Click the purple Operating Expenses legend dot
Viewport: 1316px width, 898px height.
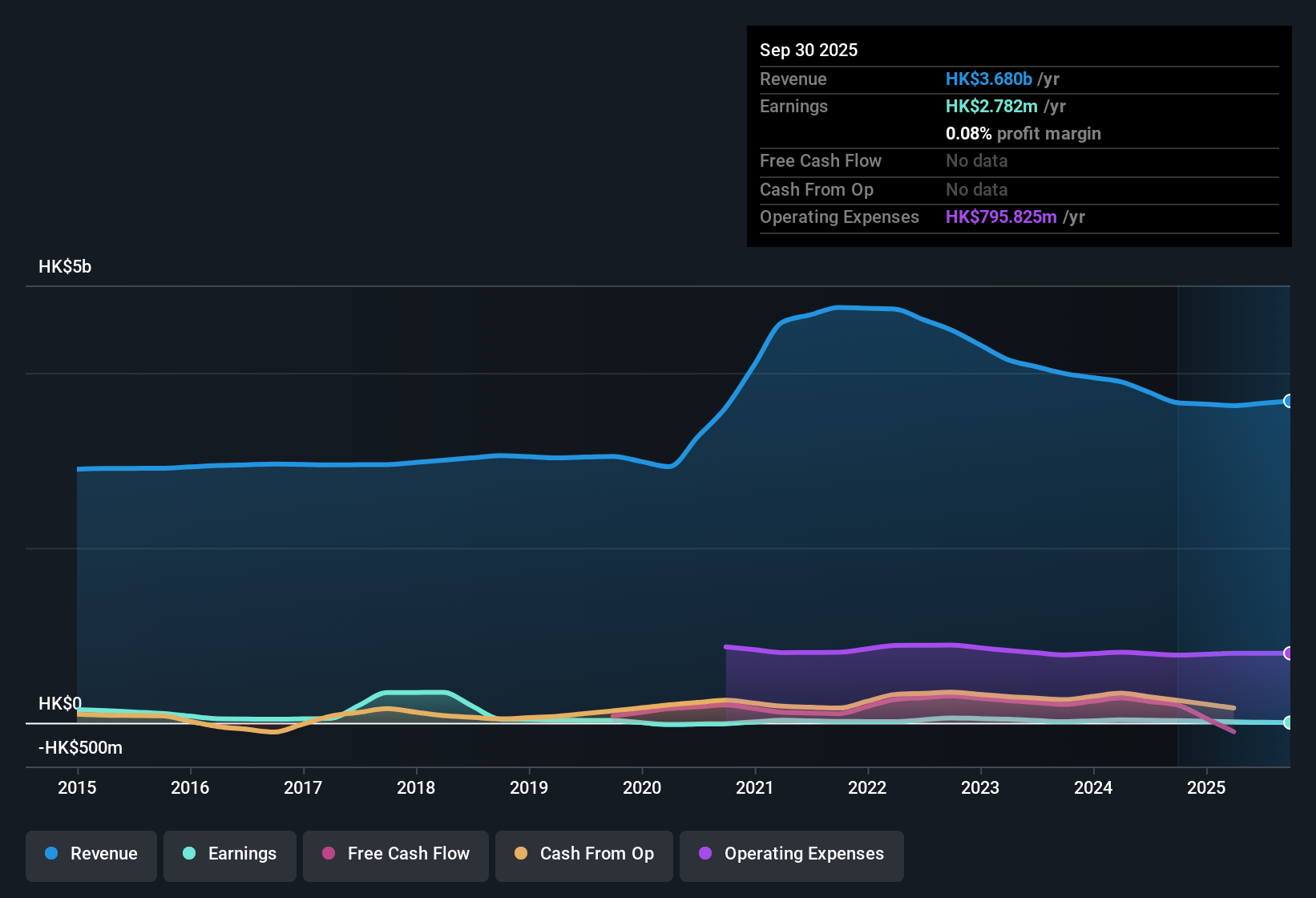(704, 855)
